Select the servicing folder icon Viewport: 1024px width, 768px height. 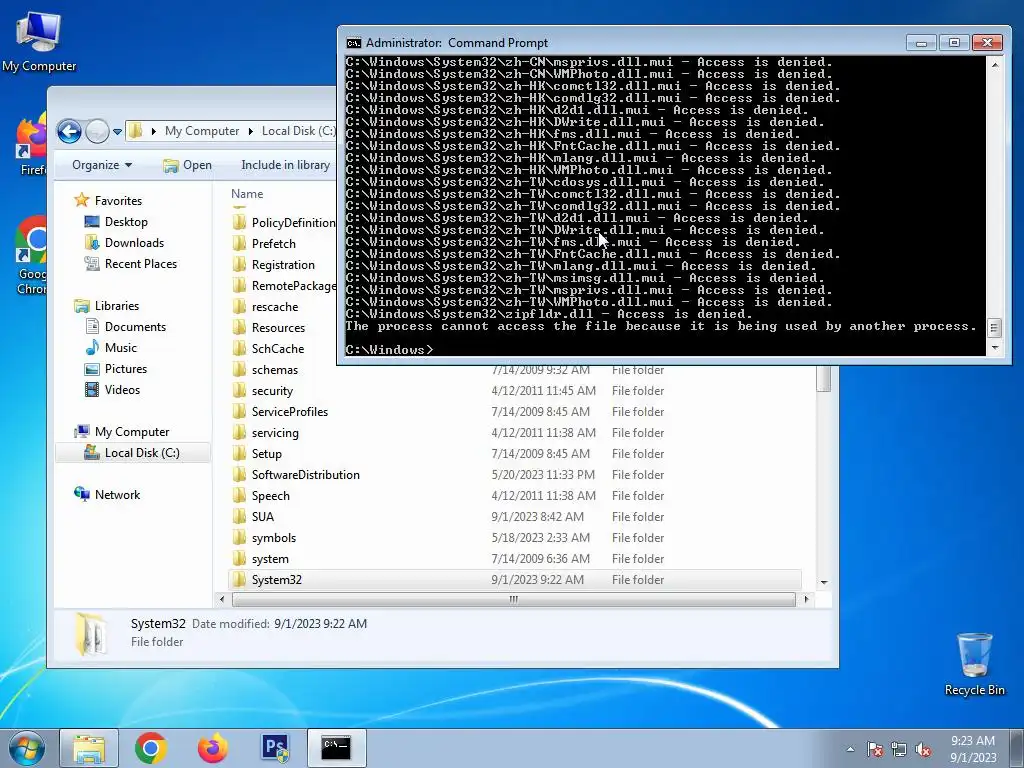pos(240,432)
